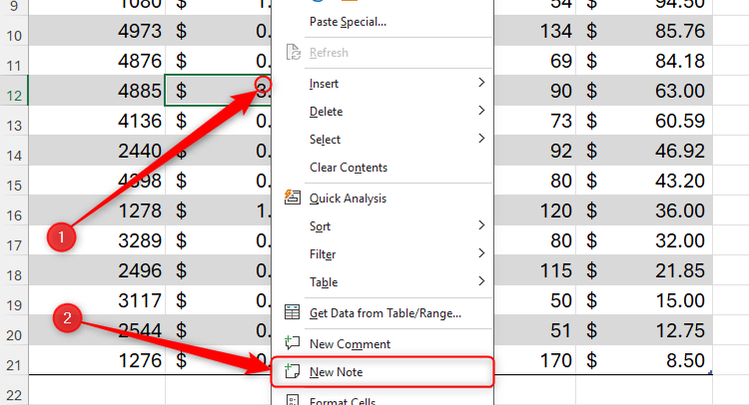Expand the Insert submenu arrow
Viewport: 749px width, 405px height.
pyautogui.click(x=482, y=83)
